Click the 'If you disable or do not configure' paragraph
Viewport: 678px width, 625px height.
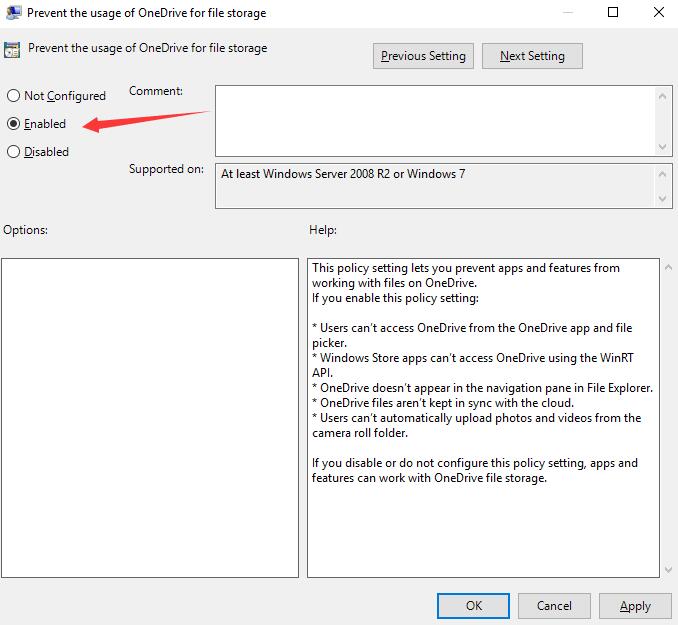point(475,470)
